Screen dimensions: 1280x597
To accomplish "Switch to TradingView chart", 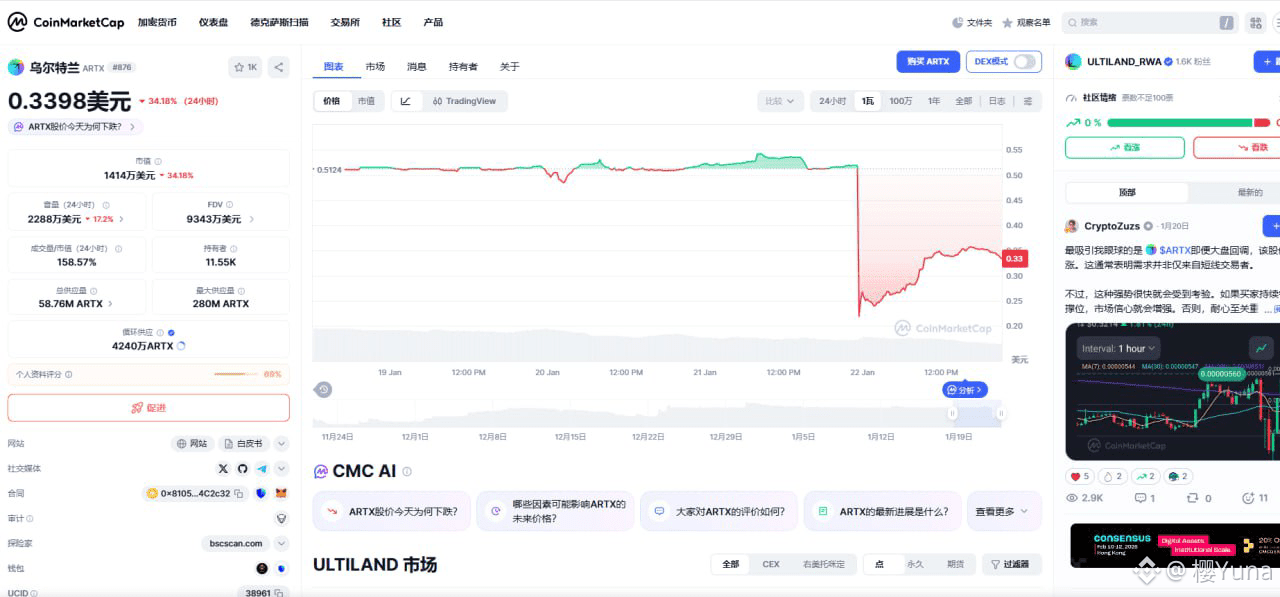I will [464, 101].
